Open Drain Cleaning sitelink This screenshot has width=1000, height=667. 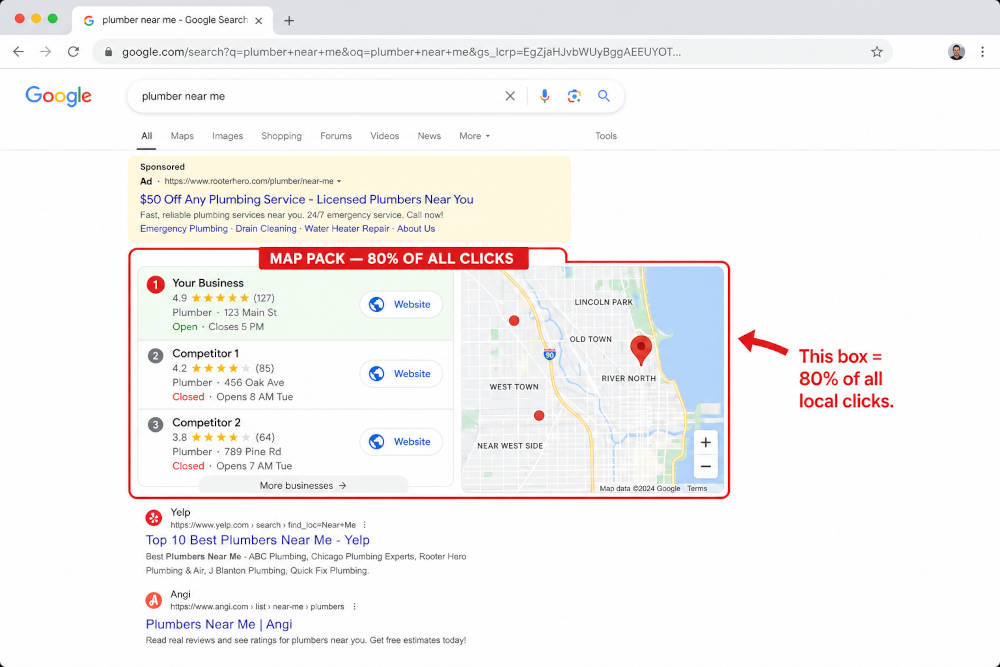pyautogui.click(x=266, y=228)
